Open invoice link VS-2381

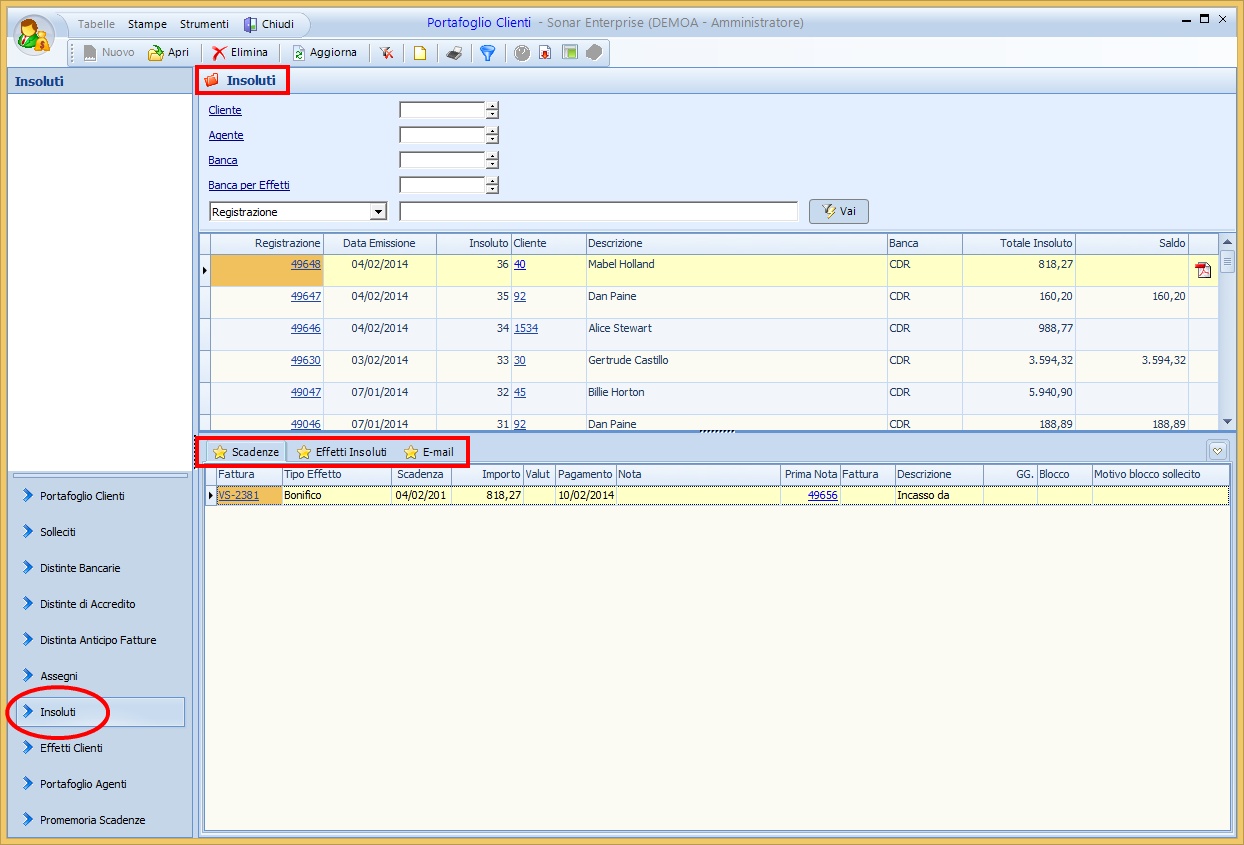point(238,496)
